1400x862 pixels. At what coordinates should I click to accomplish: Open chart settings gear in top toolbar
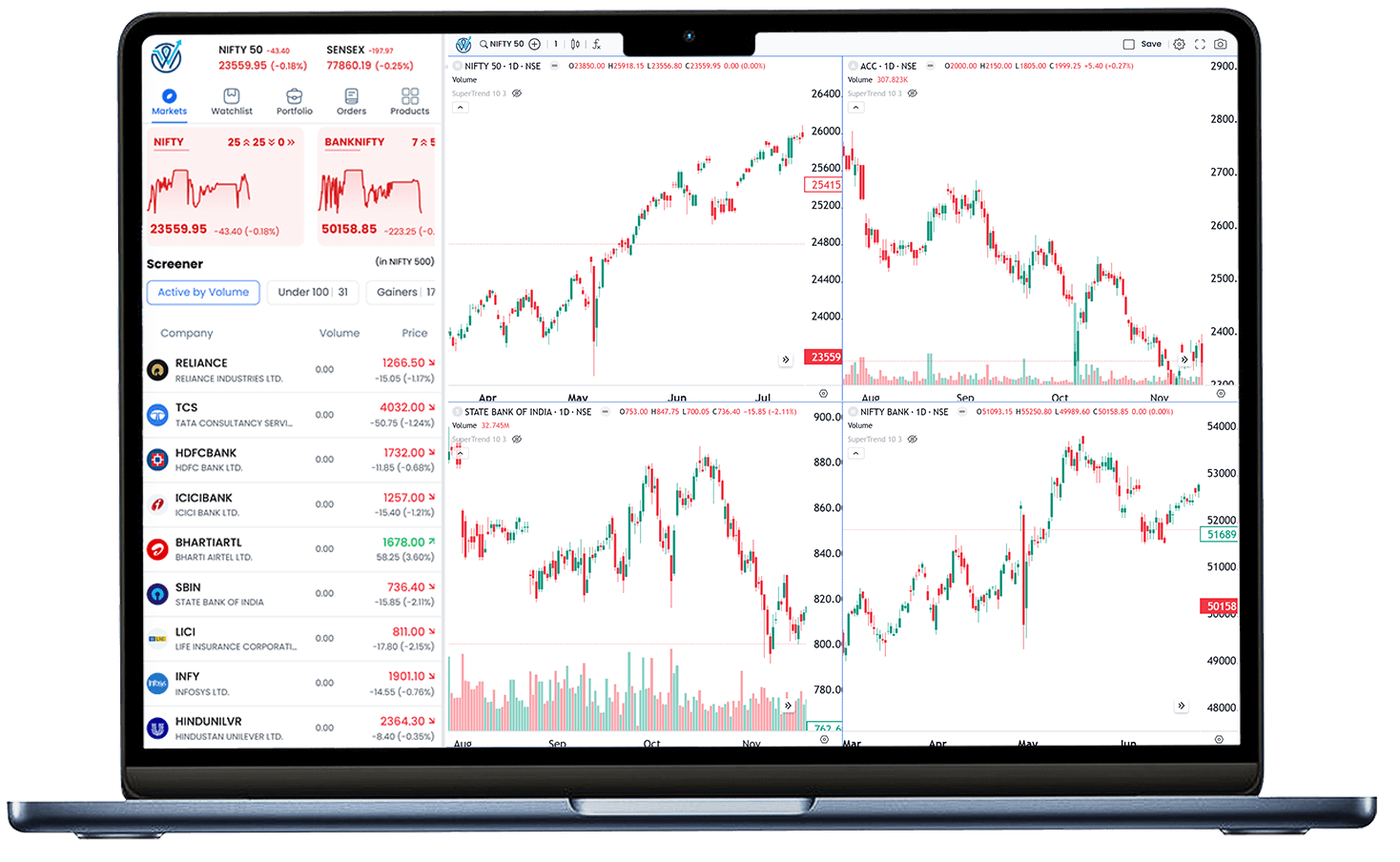click(x=1180, y=44)
